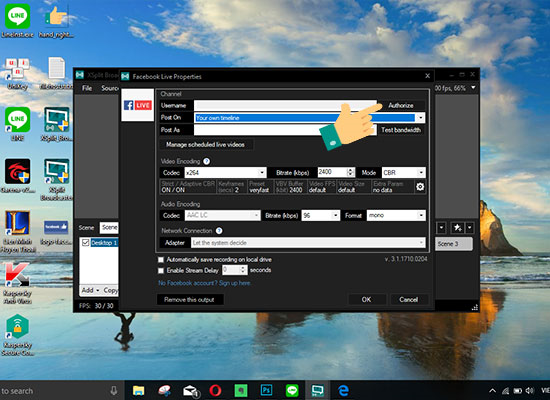Switch to the Scene 3 tab
This screenshot has height=400, width=550.
[x=454, y=244]
